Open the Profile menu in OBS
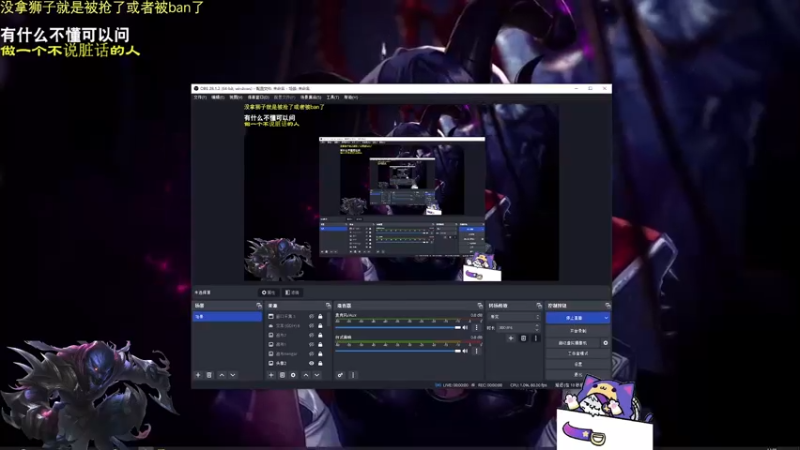Screen dimensions: 800x450 tap(284, 97)
